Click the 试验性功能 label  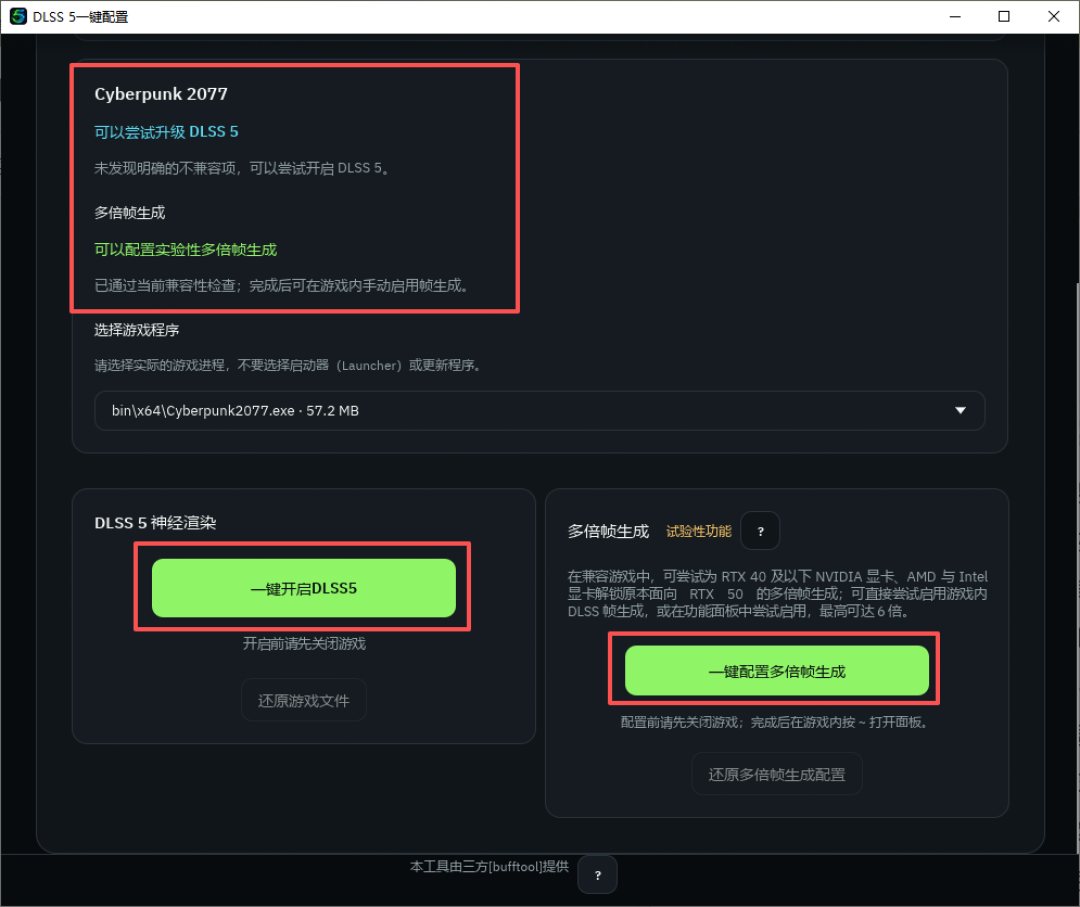tap(698, 531)
